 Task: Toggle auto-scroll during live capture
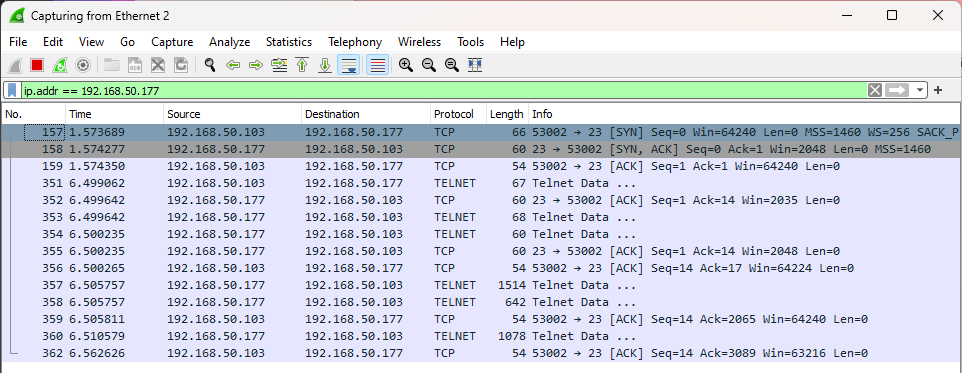pos(348,65)
